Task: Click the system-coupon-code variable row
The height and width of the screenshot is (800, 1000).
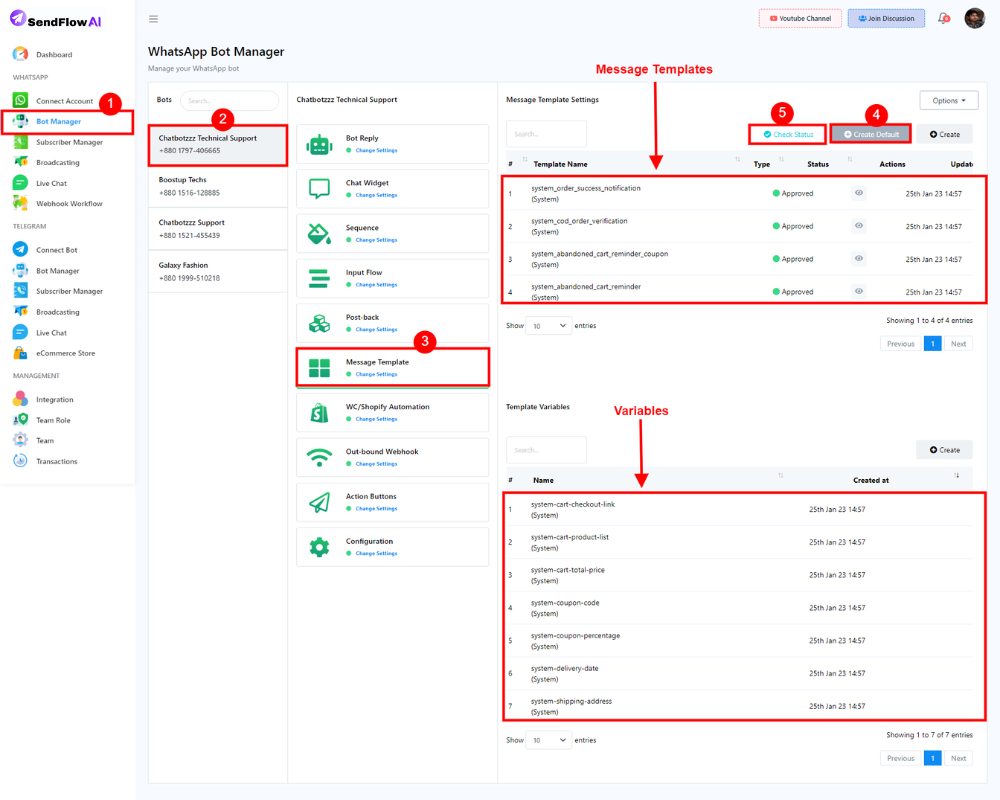Action: pyautogui.click(x=740, y=608)
